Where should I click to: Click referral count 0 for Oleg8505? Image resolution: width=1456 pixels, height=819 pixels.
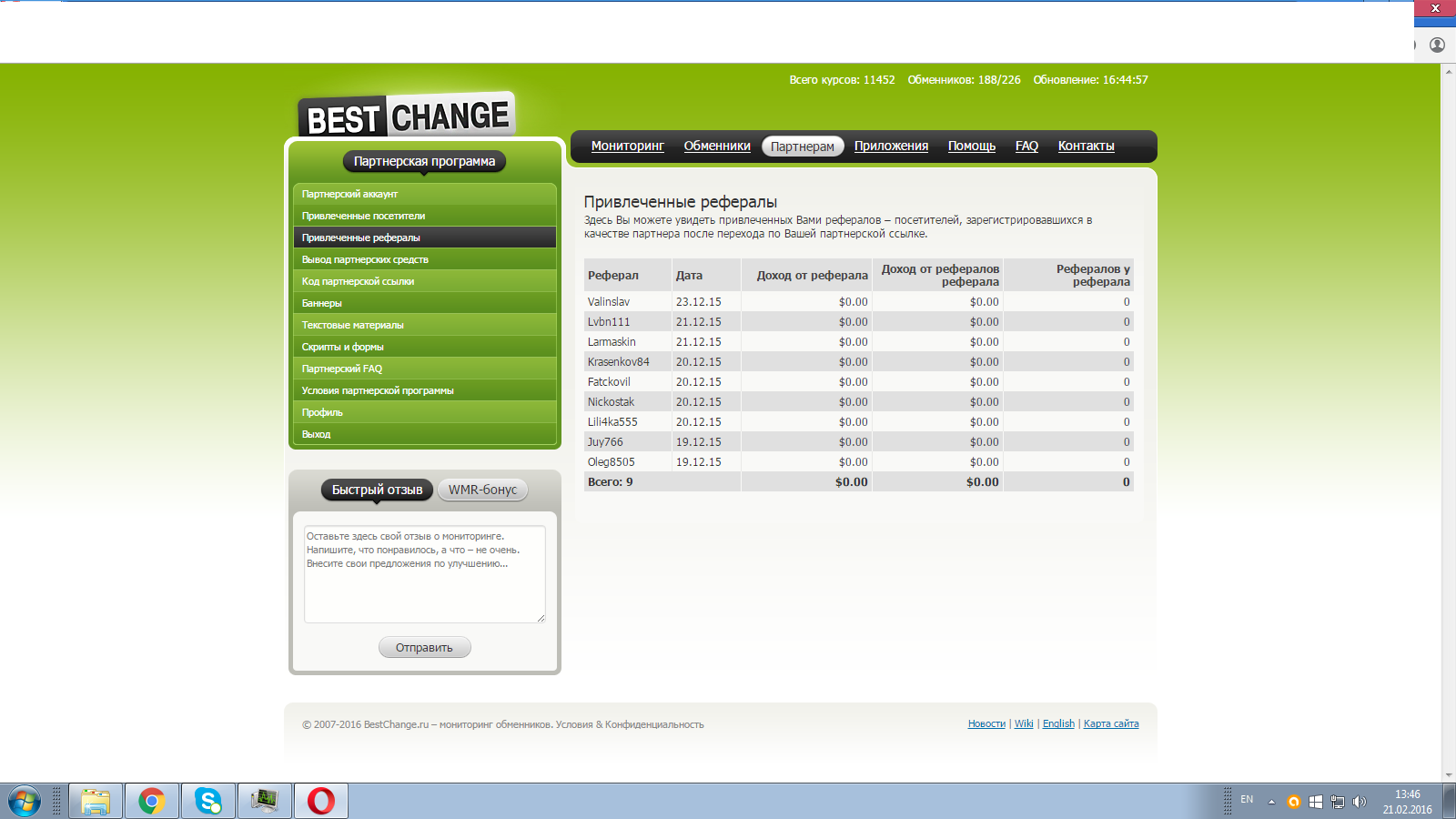click(1127, 461)
